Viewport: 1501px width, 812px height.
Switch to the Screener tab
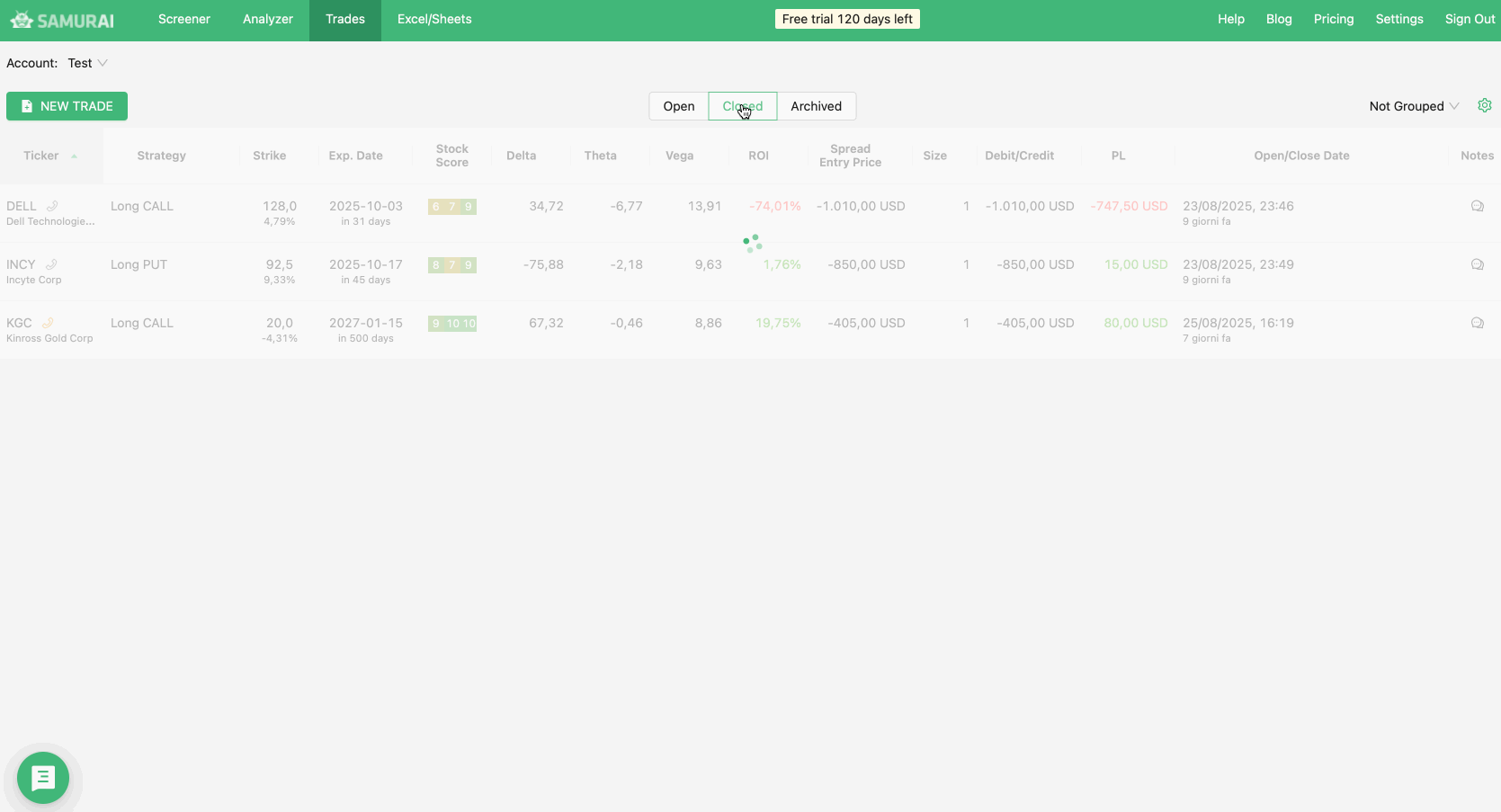click(183, 19)
